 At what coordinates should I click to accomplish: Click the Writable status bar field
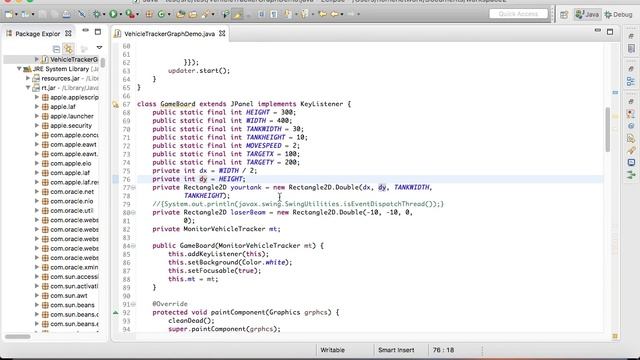(x=332, y=350)
